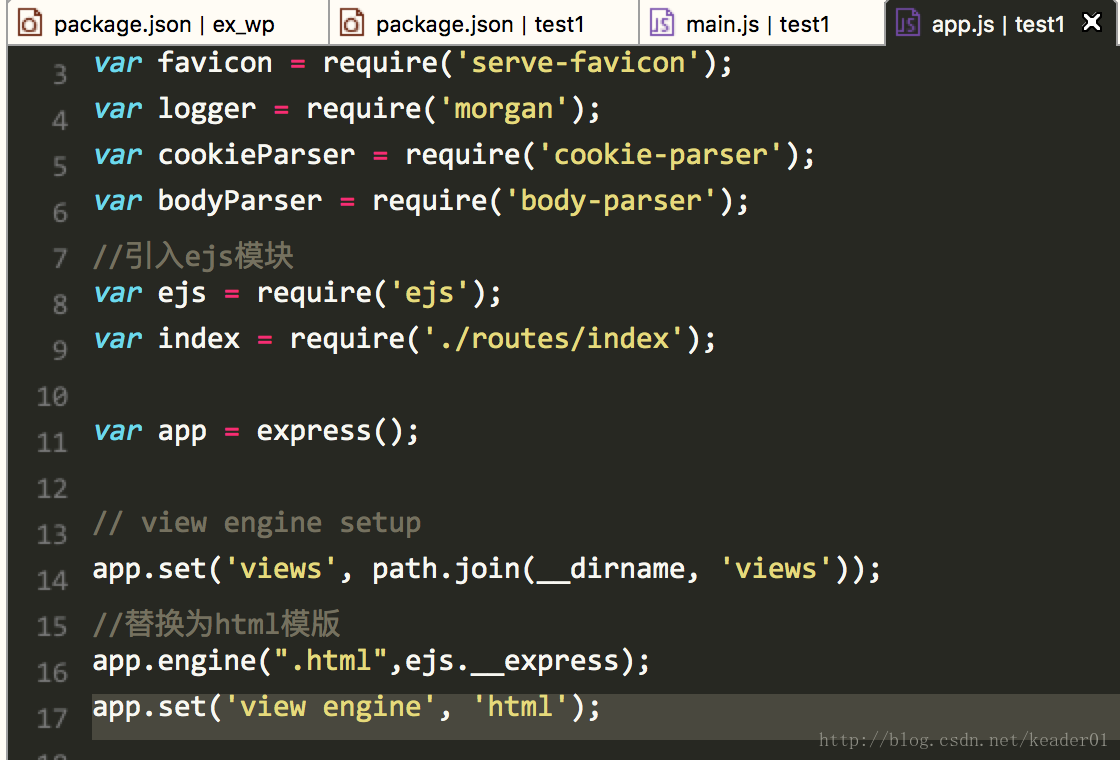Click line number 13 in gutter
This screenshot has height=760, width=1120.
(x=52, y=534)
